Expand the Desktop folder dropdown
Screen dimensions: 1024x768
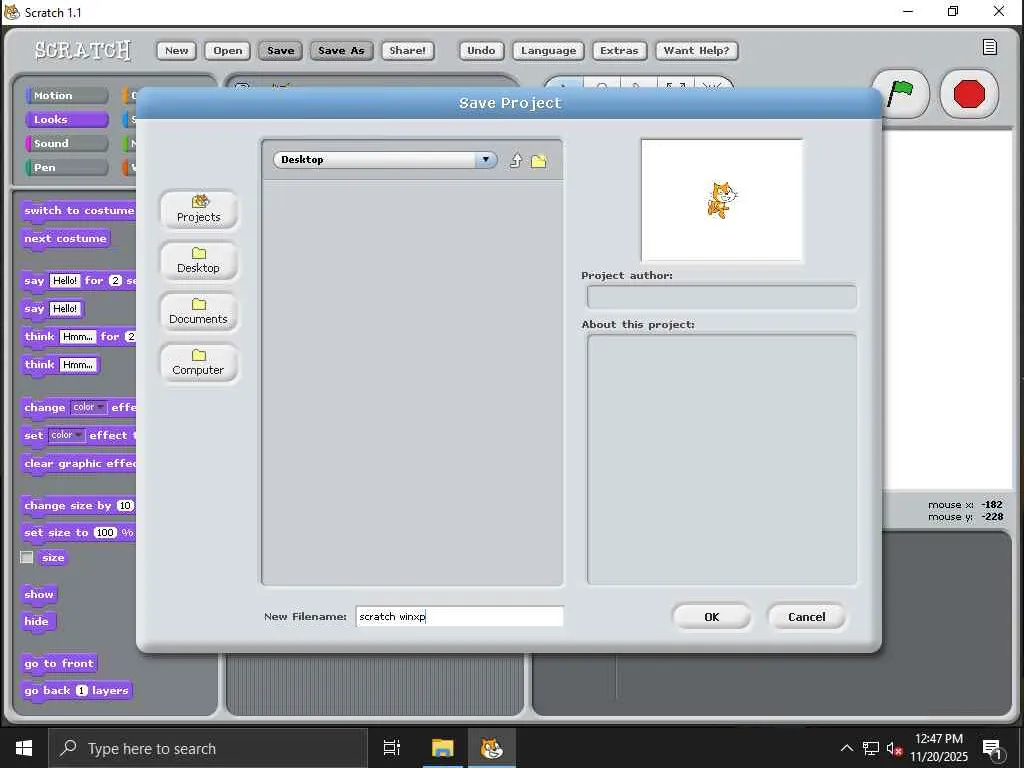485,159
